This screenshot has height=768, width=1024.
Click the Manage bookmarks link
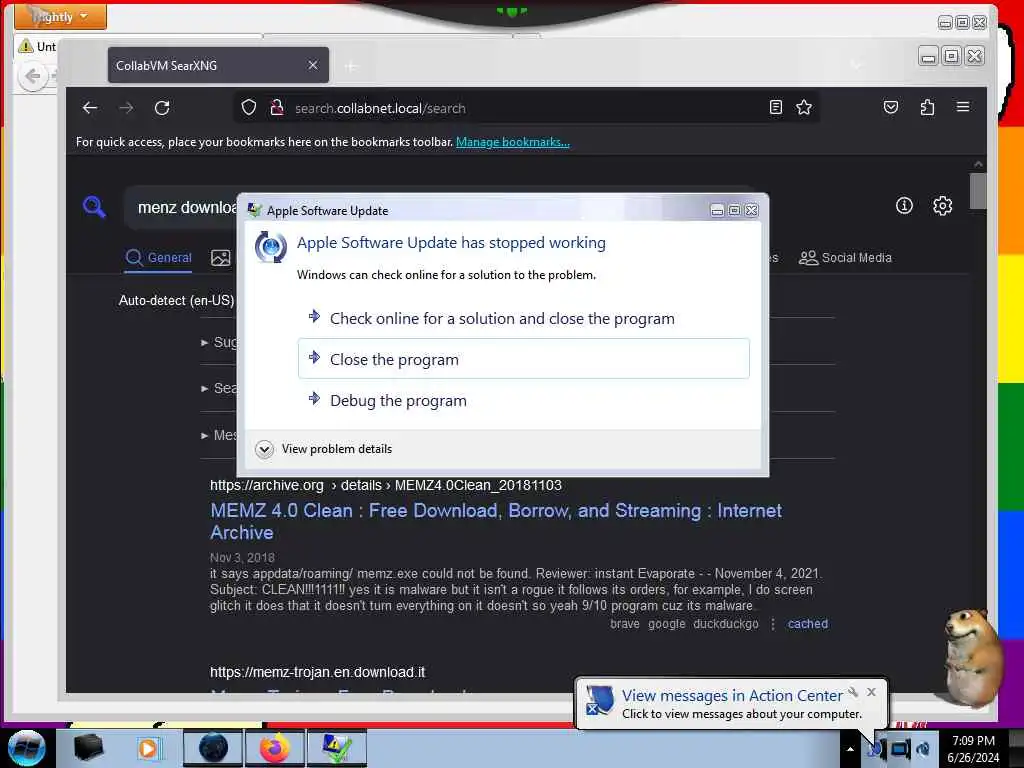513,142
